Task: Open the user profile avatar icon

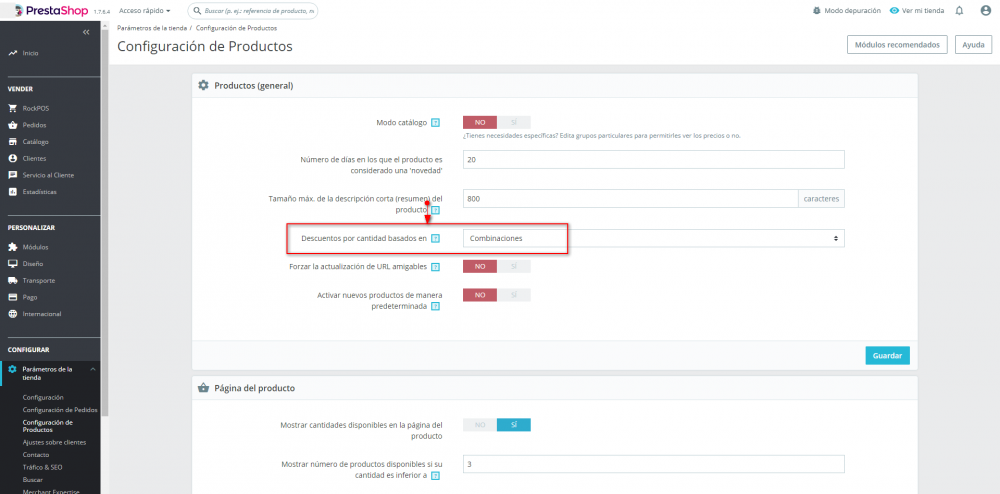Action: 985,11
